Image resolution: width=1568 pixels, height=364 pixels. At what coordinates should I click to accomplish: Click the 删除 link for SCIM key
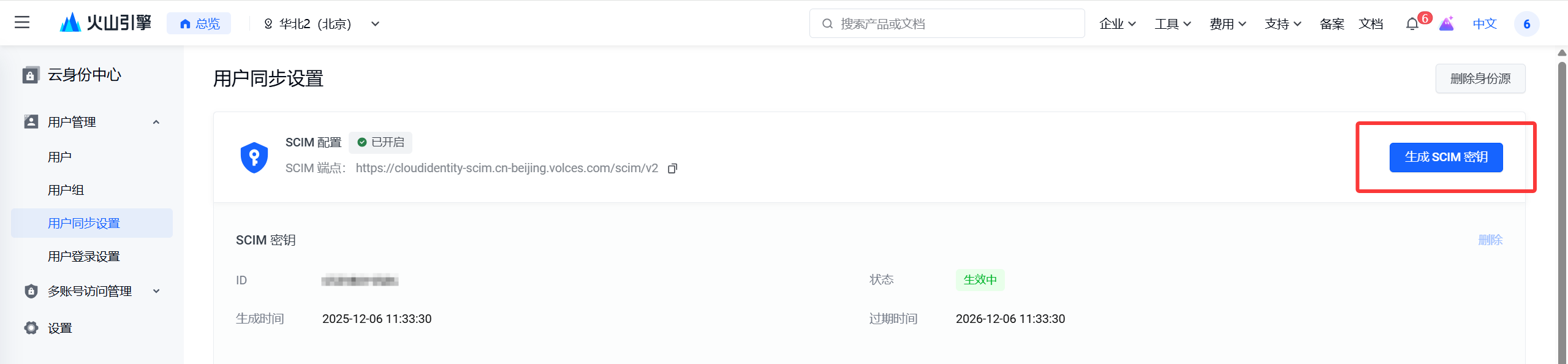pos(1490,240)
